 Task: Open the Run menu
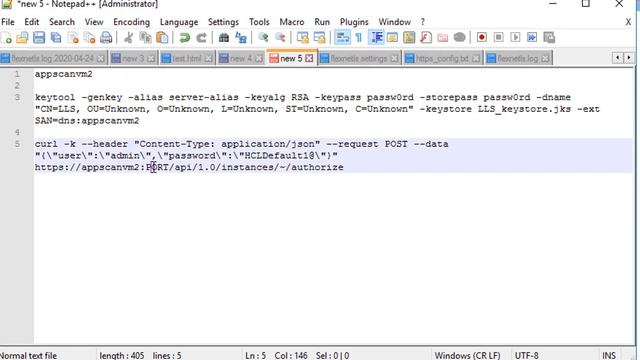[x=322, y=22]
